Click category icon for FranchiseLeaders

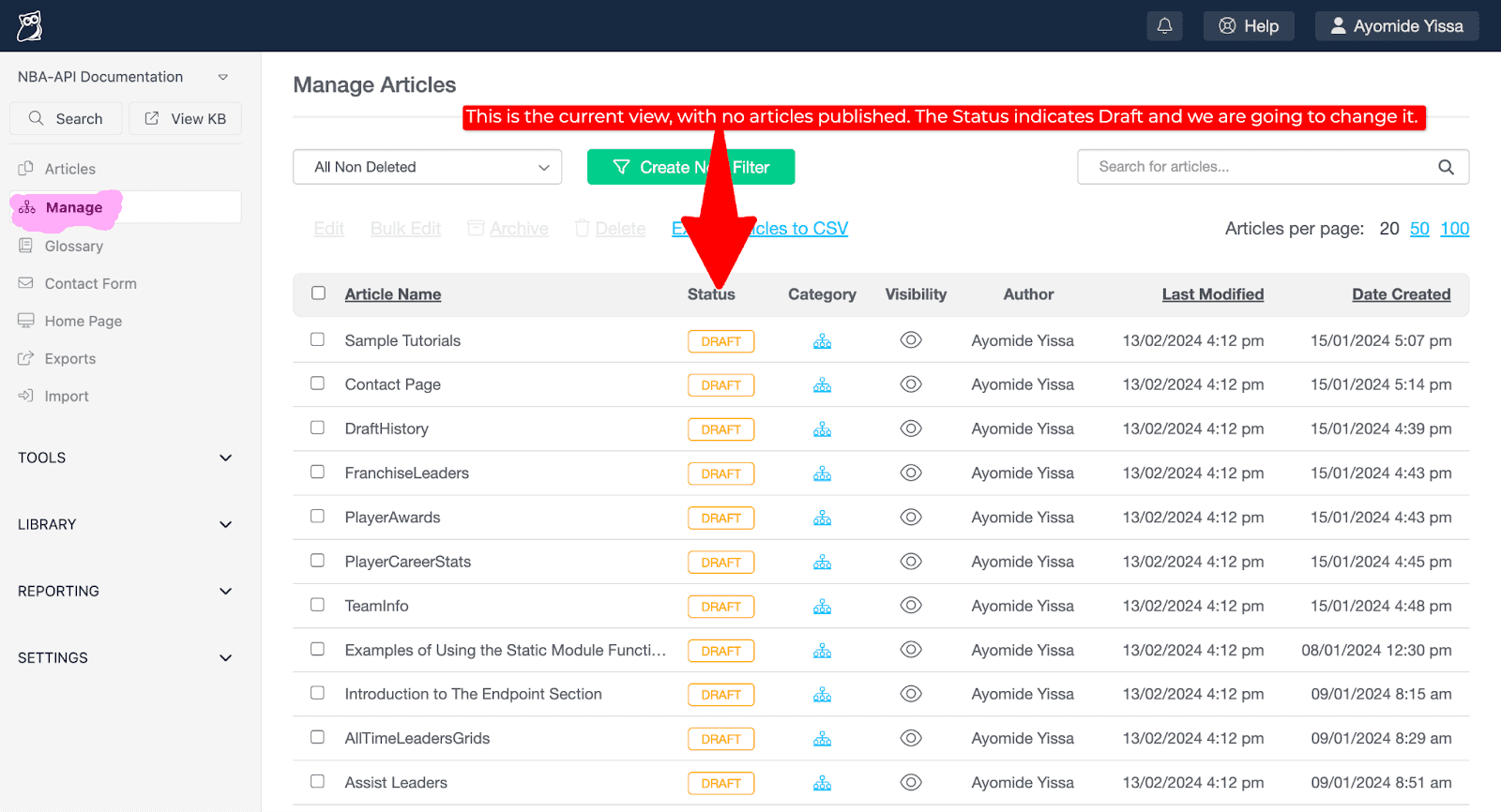823,474
